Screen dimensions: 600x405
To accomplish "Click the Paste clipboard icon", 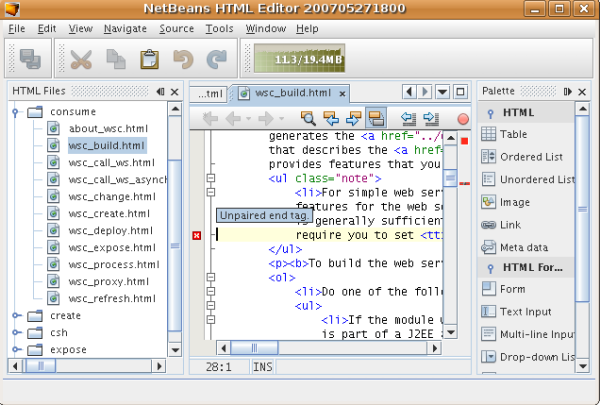I will point(149,59).
